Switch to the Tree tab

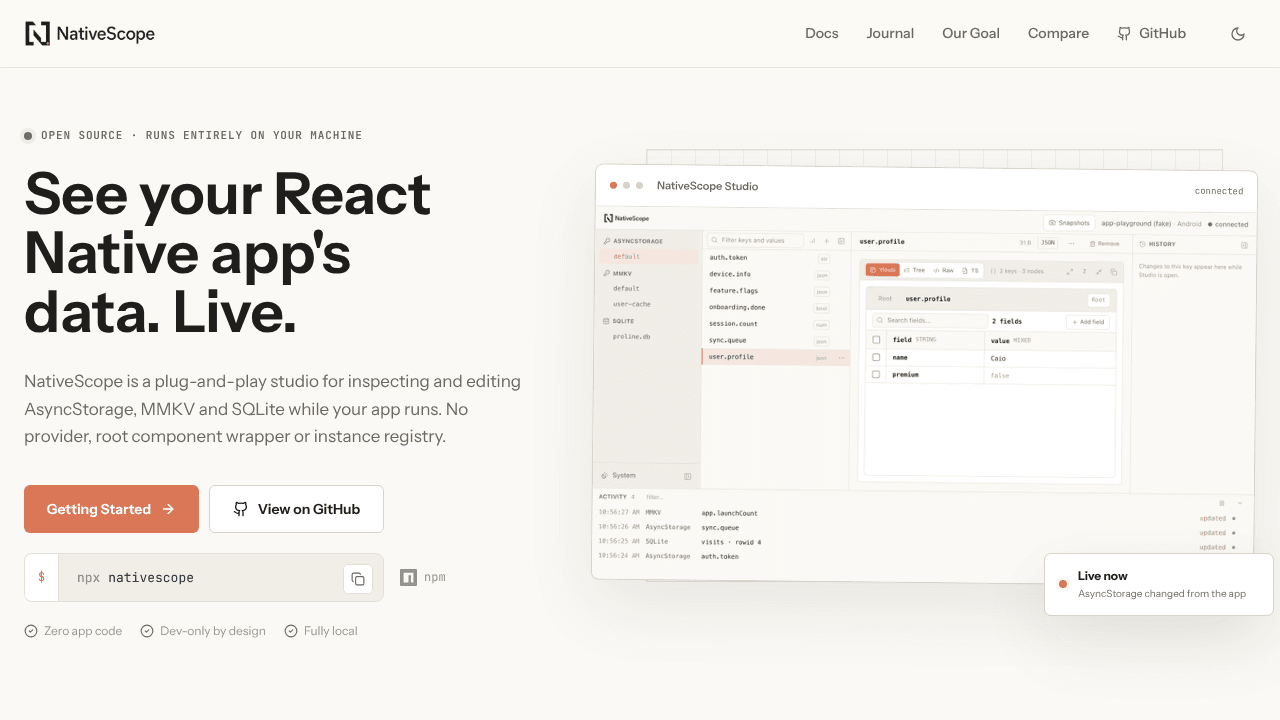(915, 270)
